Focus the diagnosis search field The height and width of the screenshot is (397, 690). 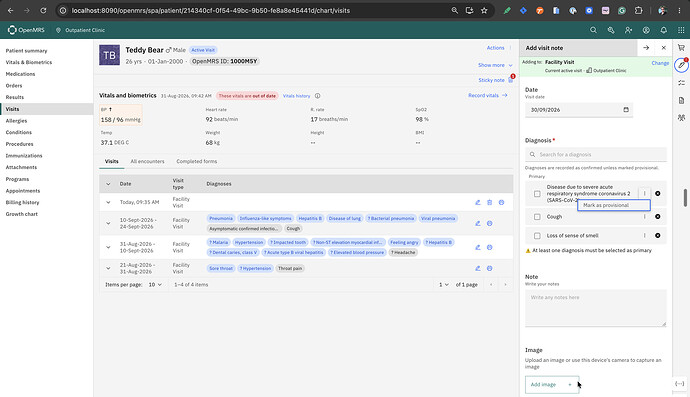click(596, 154)
